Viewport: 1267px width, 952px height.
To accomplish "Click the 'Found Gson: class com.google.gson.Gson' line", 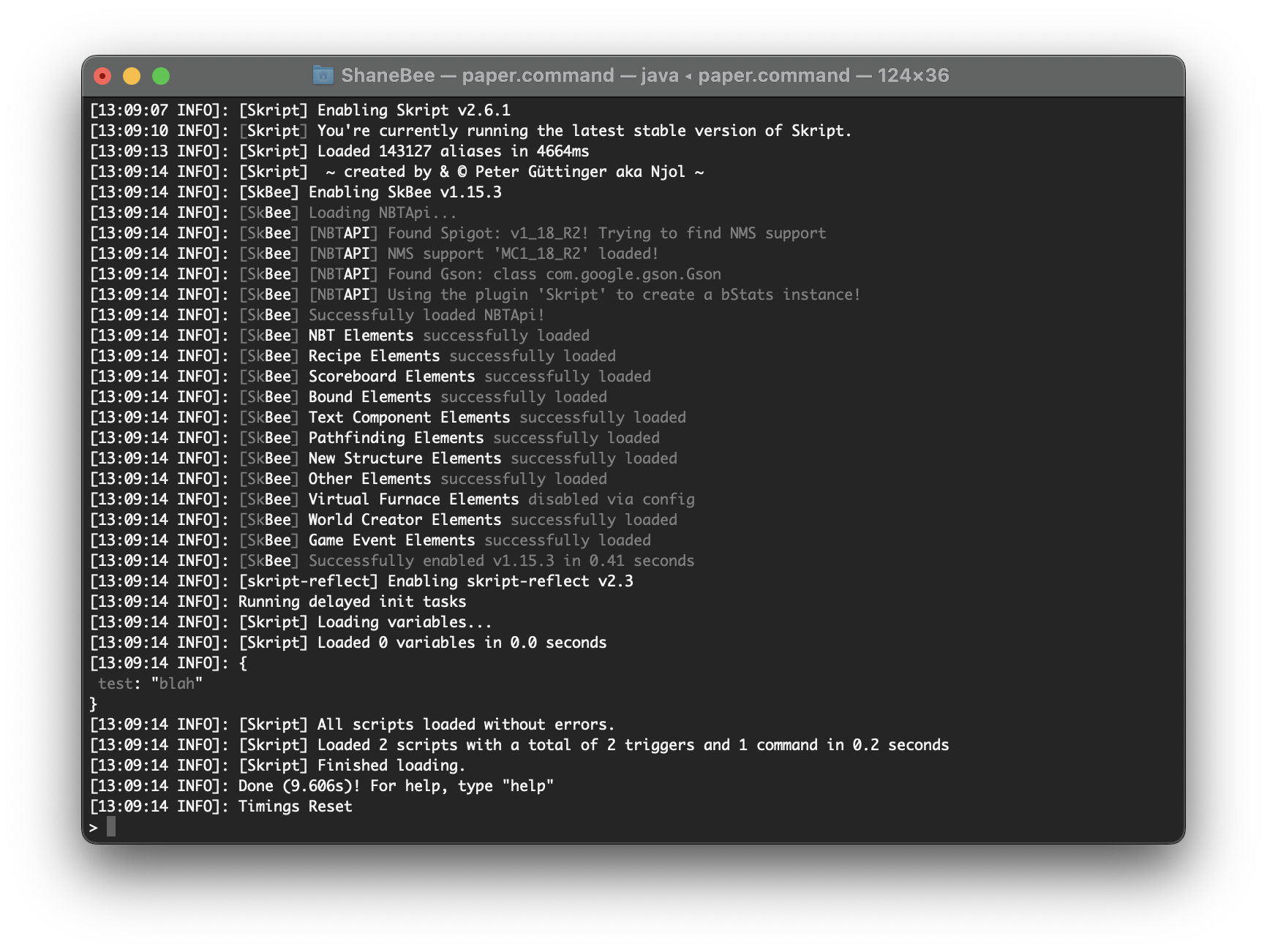I will (x=405, y=274).
